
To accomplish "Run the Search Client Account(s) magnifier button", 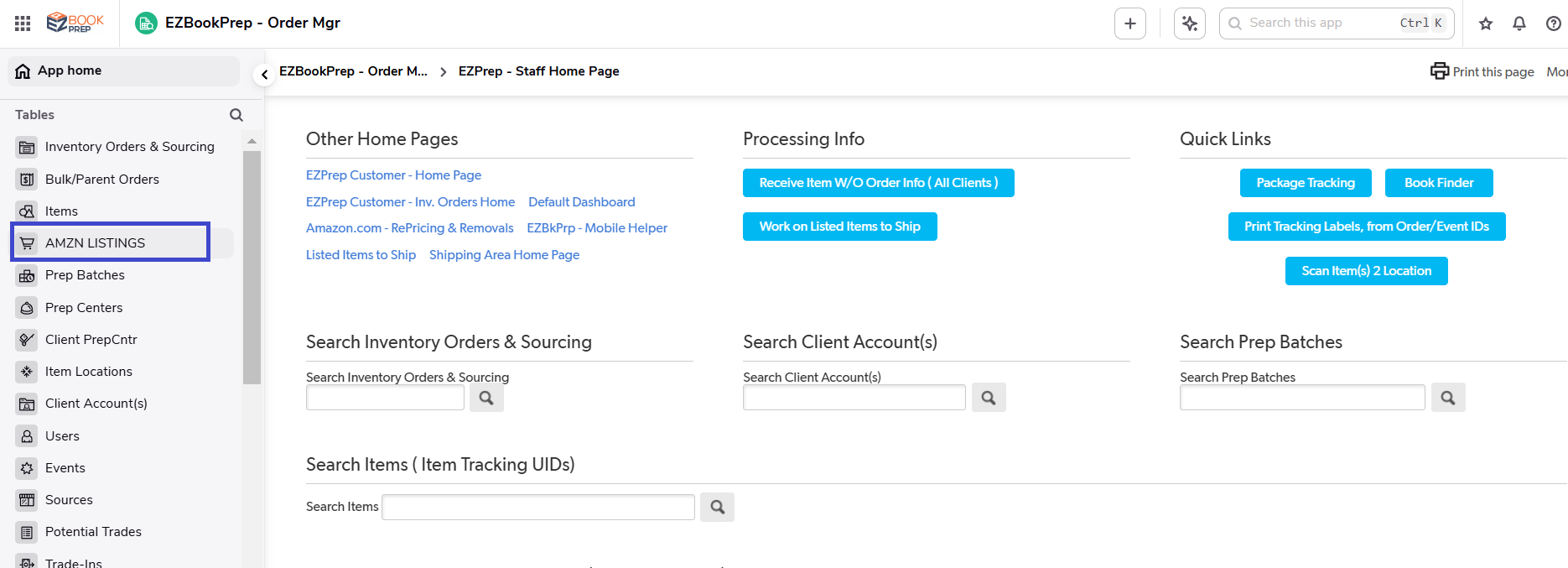I will point(989,398).
